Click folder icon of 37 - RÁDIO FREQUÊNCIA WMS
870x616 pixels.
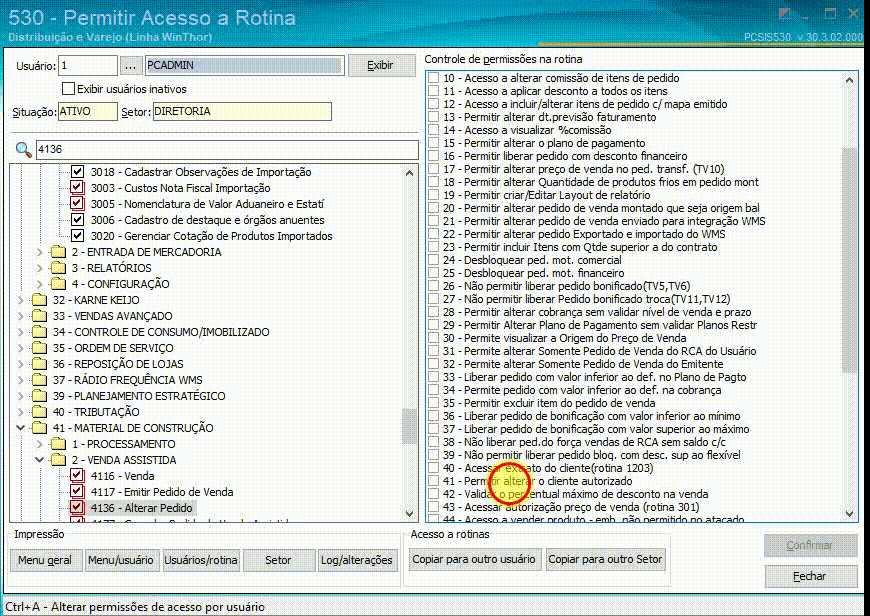[x=39, y=380]
